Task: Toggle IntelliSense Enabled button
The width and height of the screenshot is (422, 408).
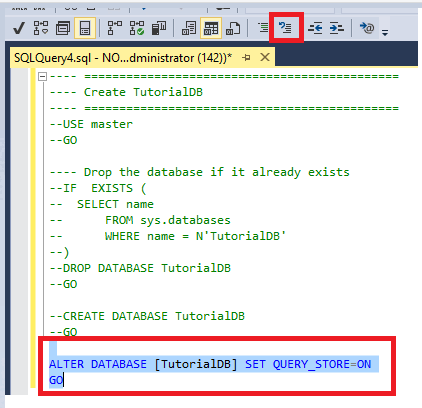Action: coord(85,28)
